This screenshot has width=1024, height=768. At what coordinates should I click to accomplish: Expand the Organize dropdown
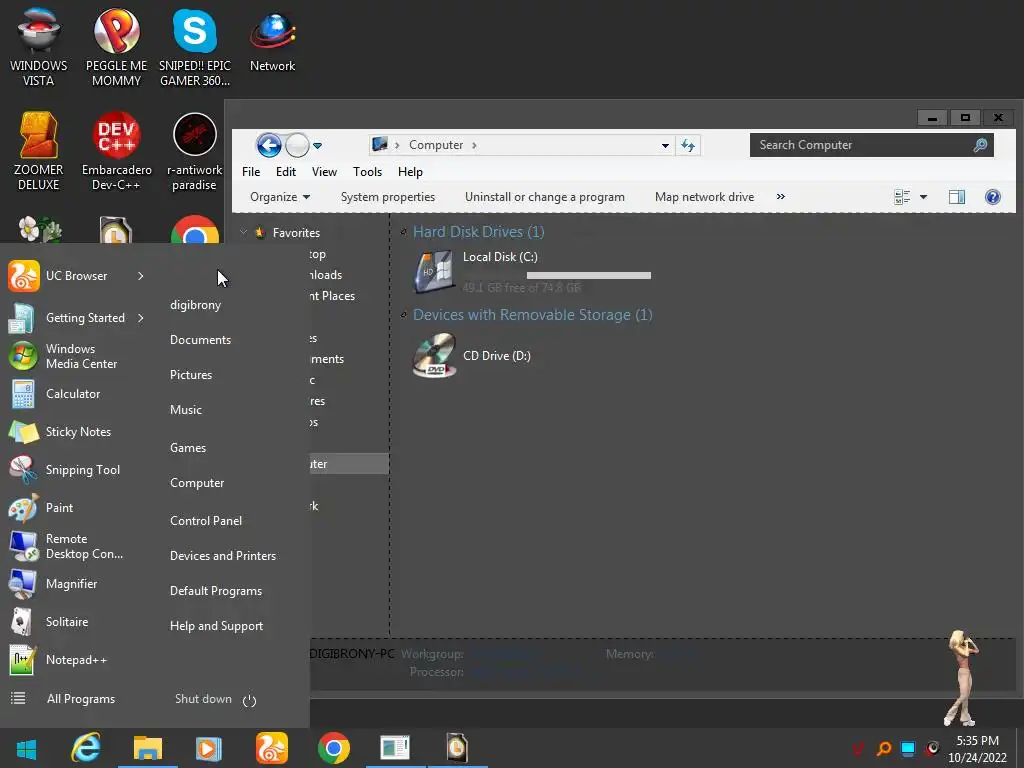coord(280,197)
